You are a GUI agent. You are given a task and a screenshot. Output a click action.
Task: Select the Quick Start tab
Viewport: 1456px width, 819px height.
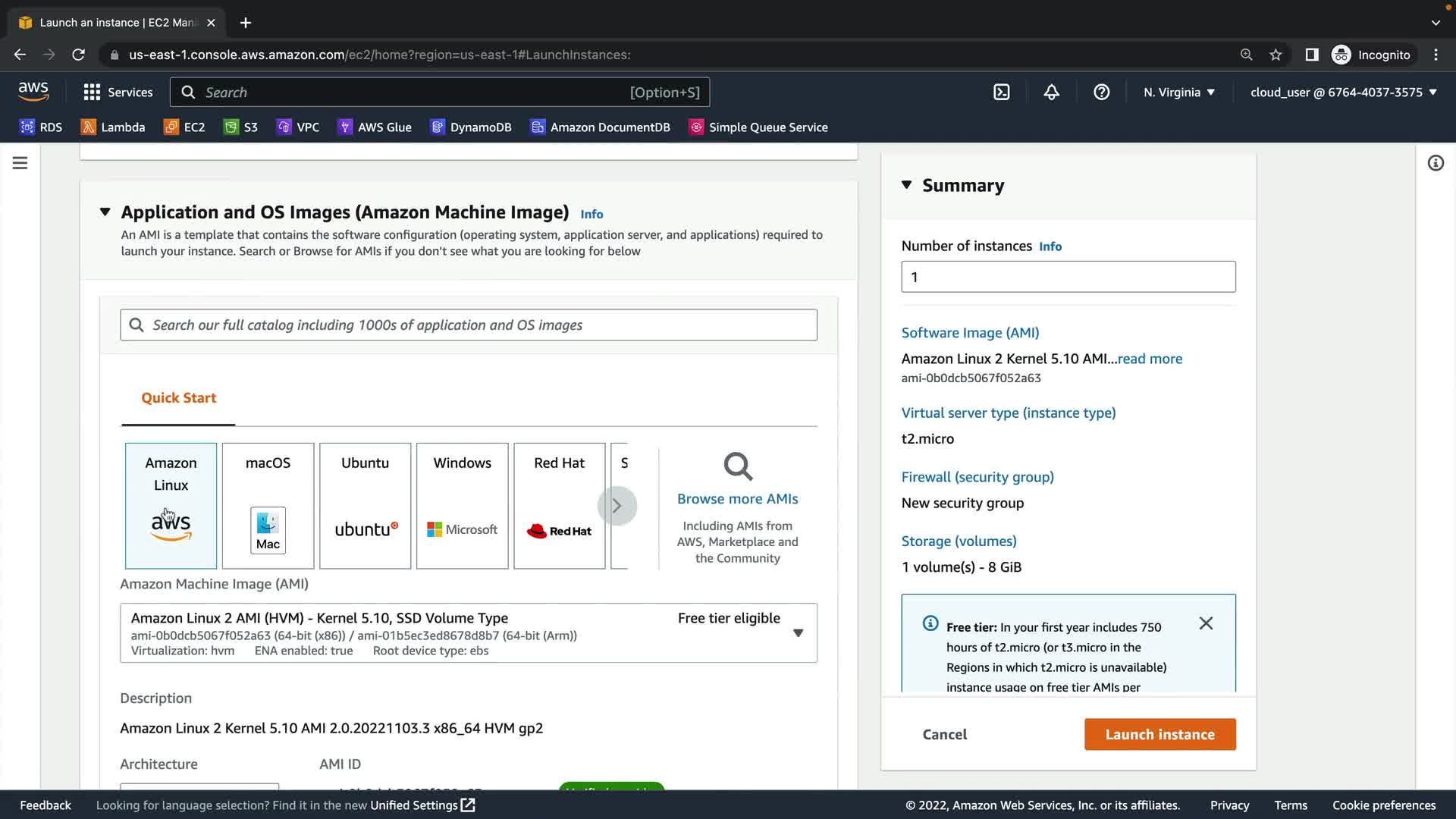coord(178,398)
